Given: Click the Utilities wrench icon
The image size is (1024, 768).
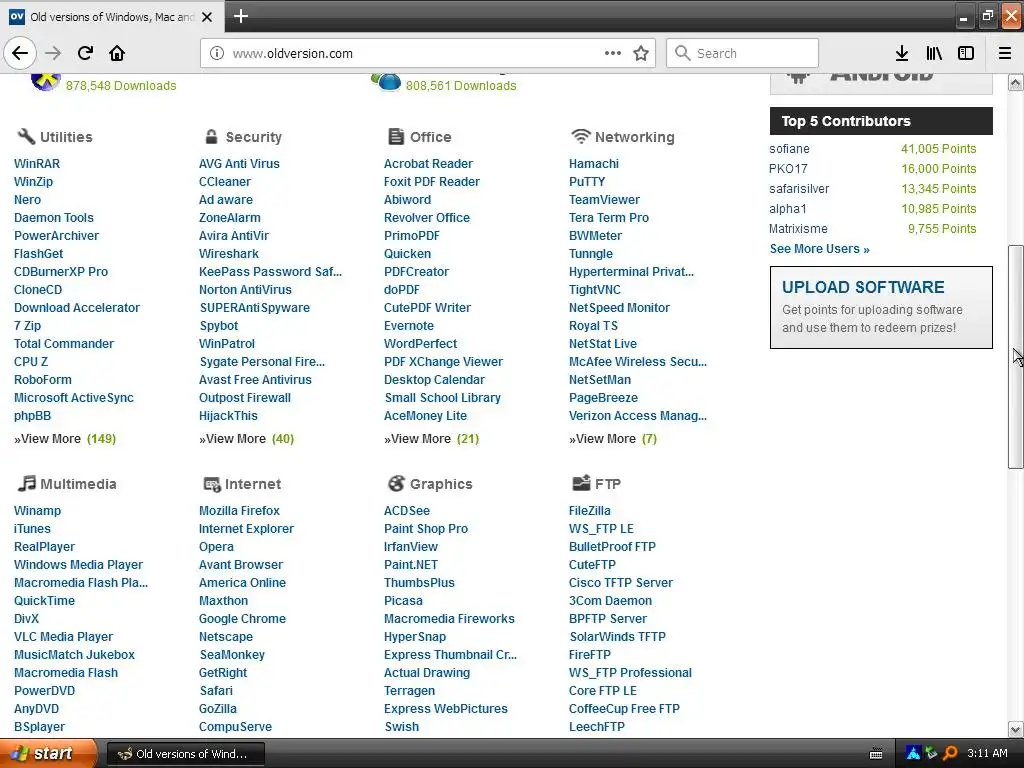Looking at the screenshot, I should pyautogui.click(x=26, y=136).
